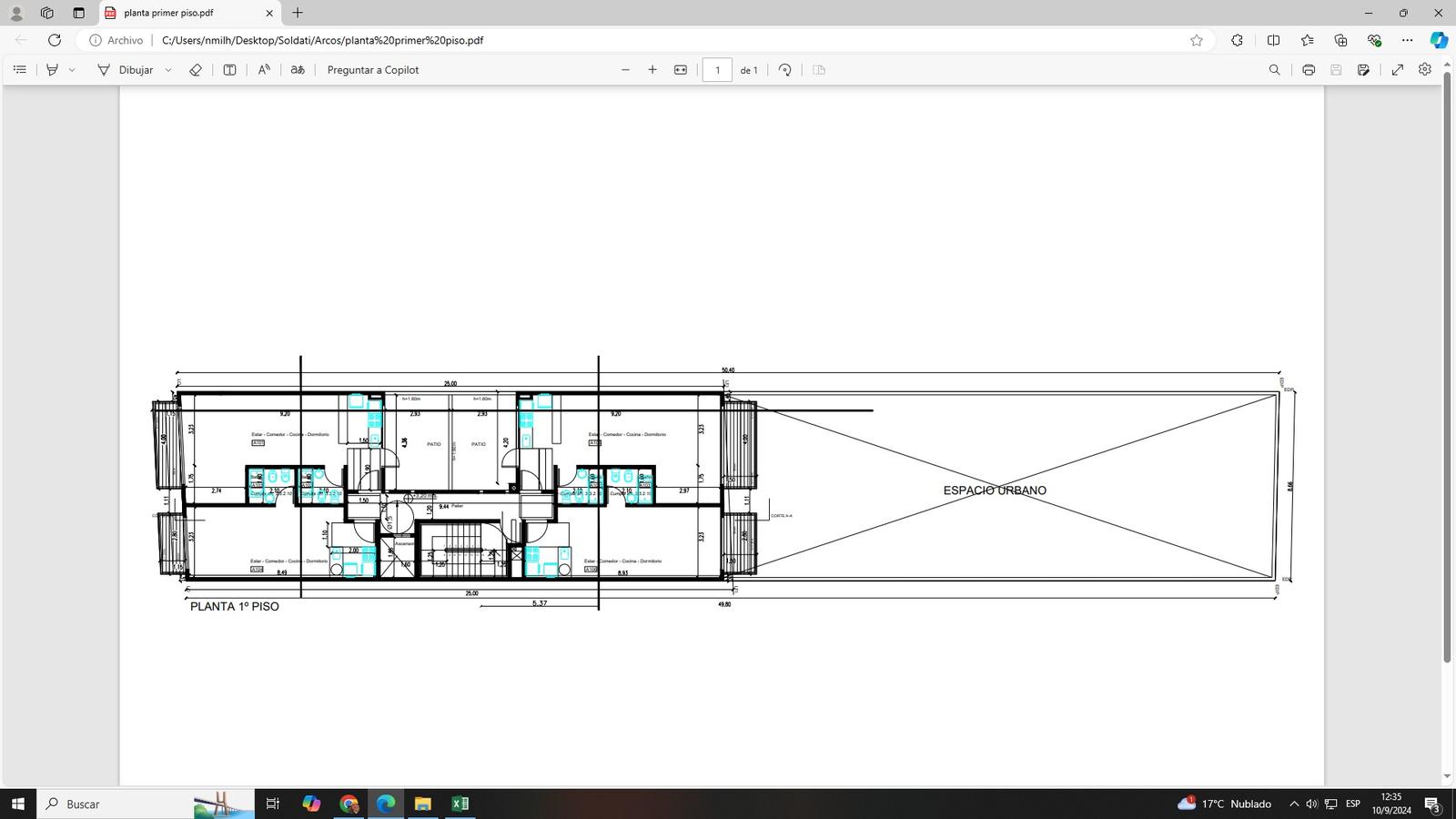Open a new browser tab

pos(298,13)
